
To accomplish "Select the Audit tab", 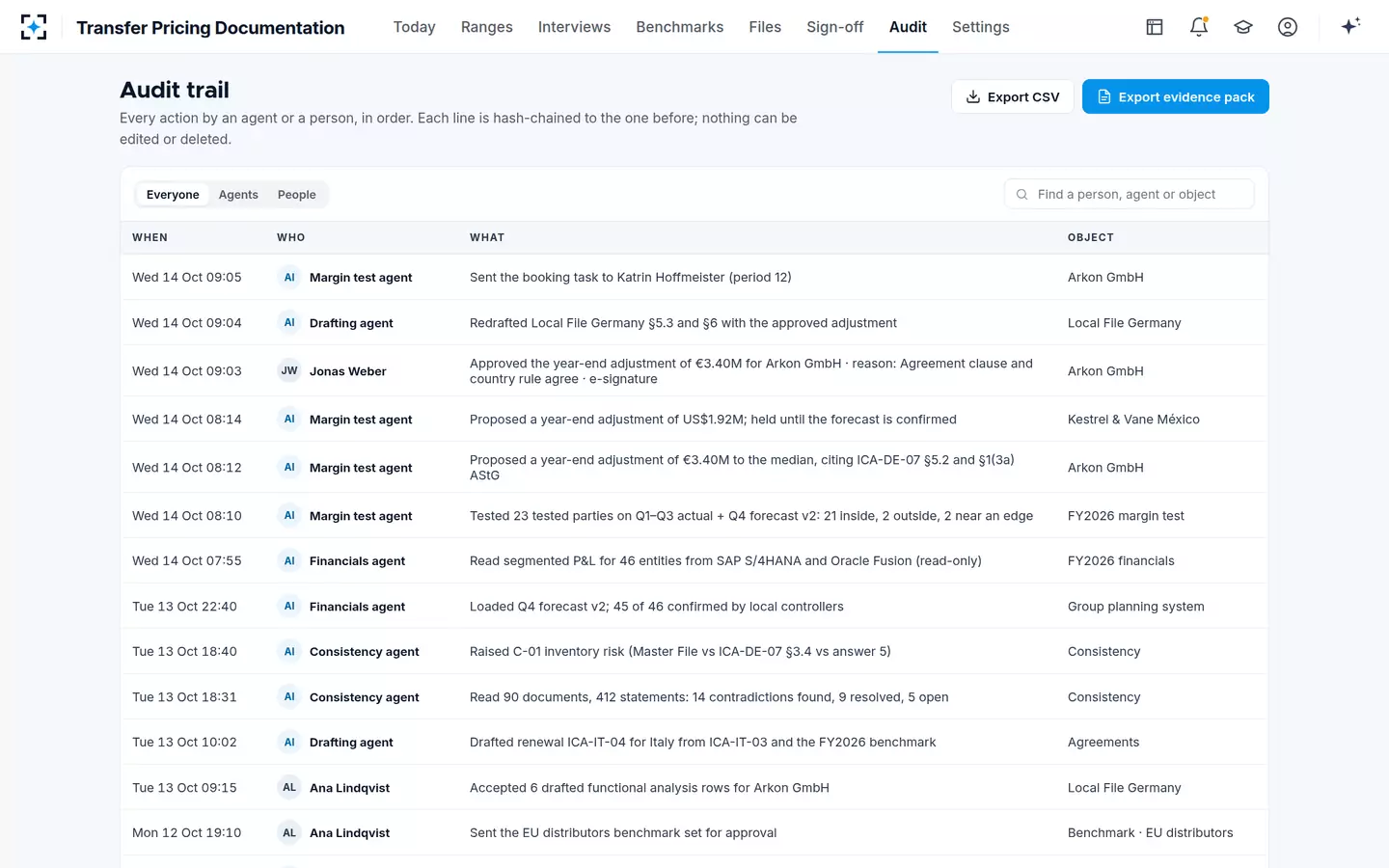I will coord(908,27).
